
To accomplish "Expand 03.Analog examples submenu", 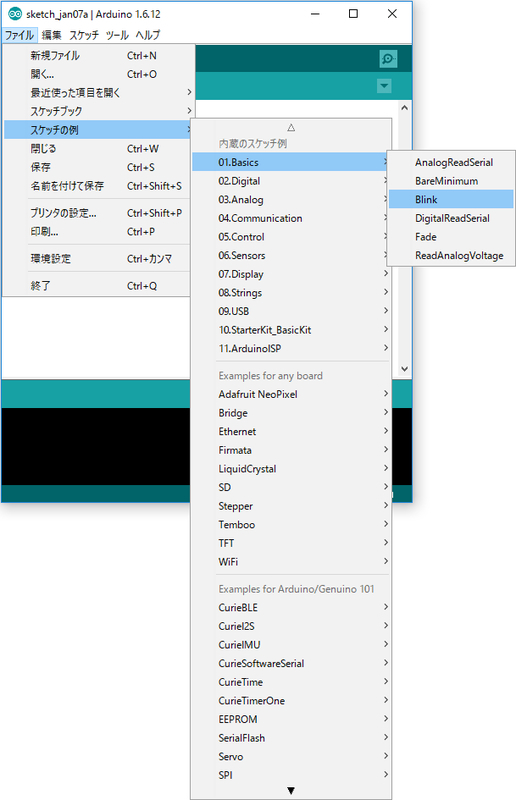I will [x=291, y=199].
